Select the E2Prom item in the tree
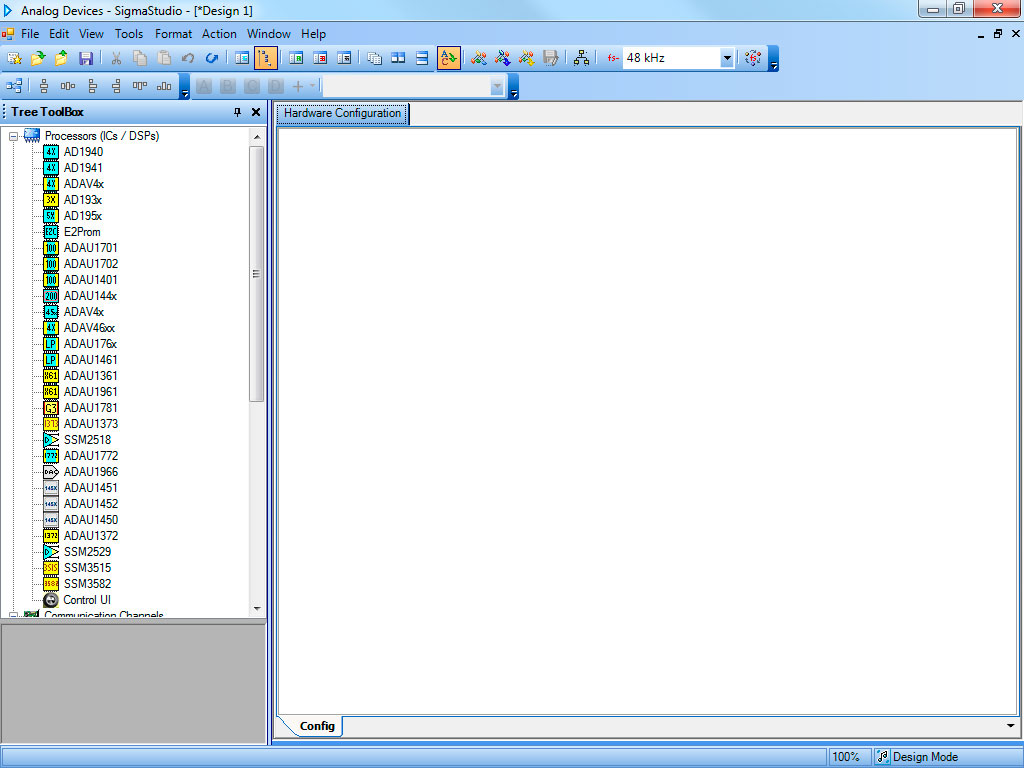This screenshot has width=1024, height=768. (x=82, y=232)
